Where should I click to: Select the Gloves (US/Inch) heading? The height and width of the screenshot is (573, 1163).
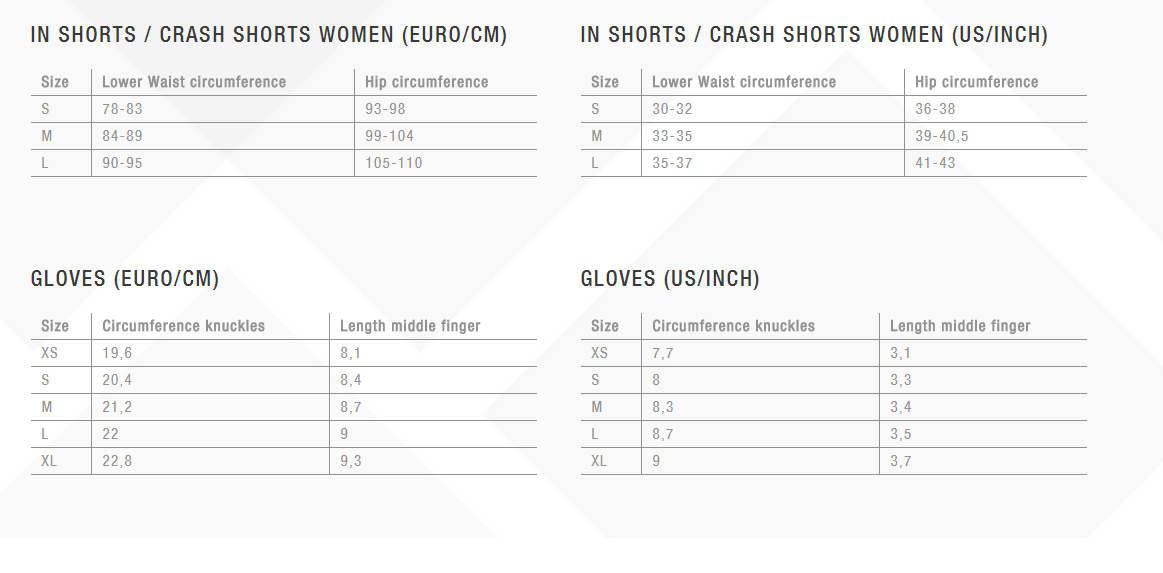(670, 279)
